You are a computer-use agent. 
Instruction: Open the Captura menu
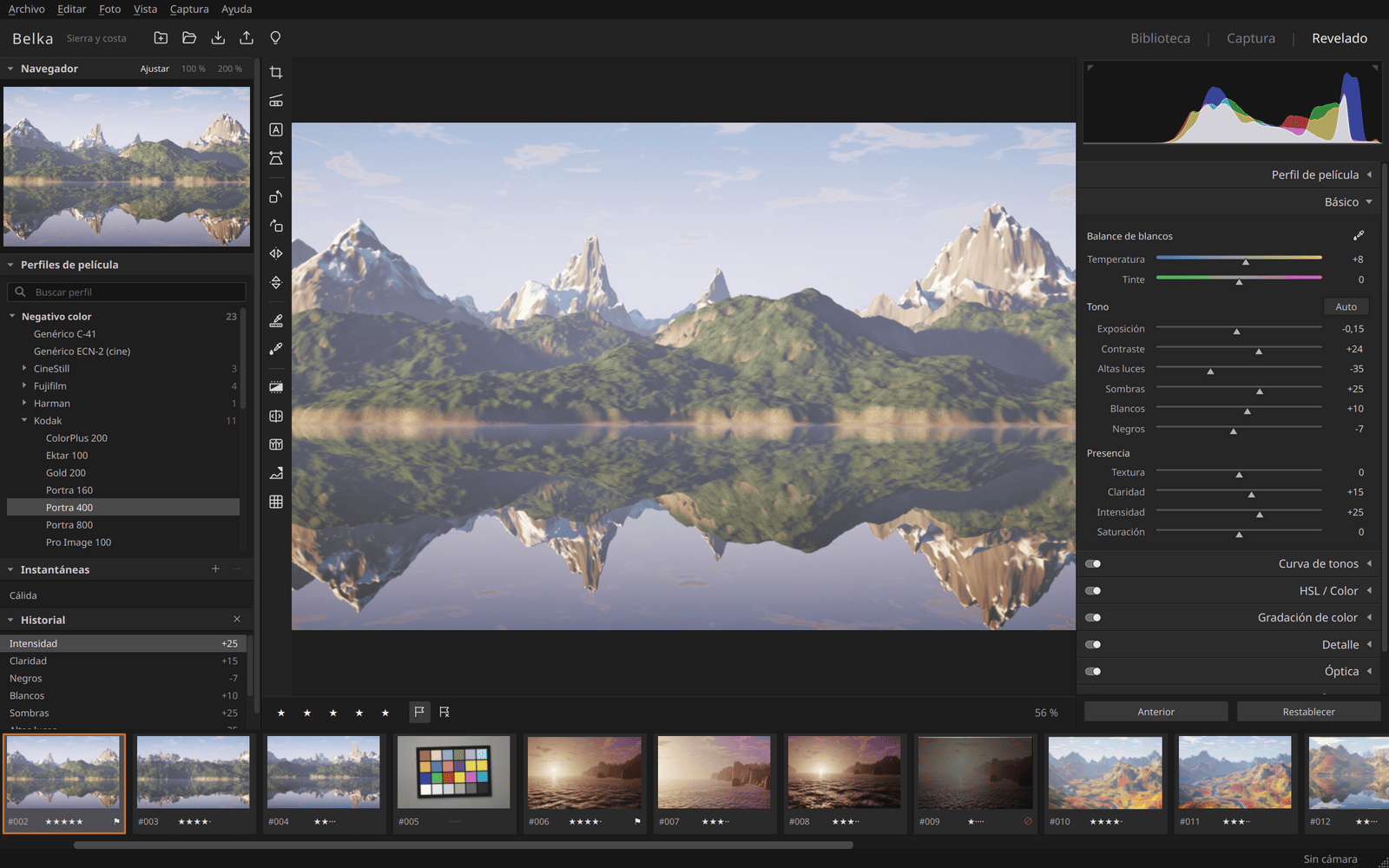pyautogui.click(x=189, y=9)
